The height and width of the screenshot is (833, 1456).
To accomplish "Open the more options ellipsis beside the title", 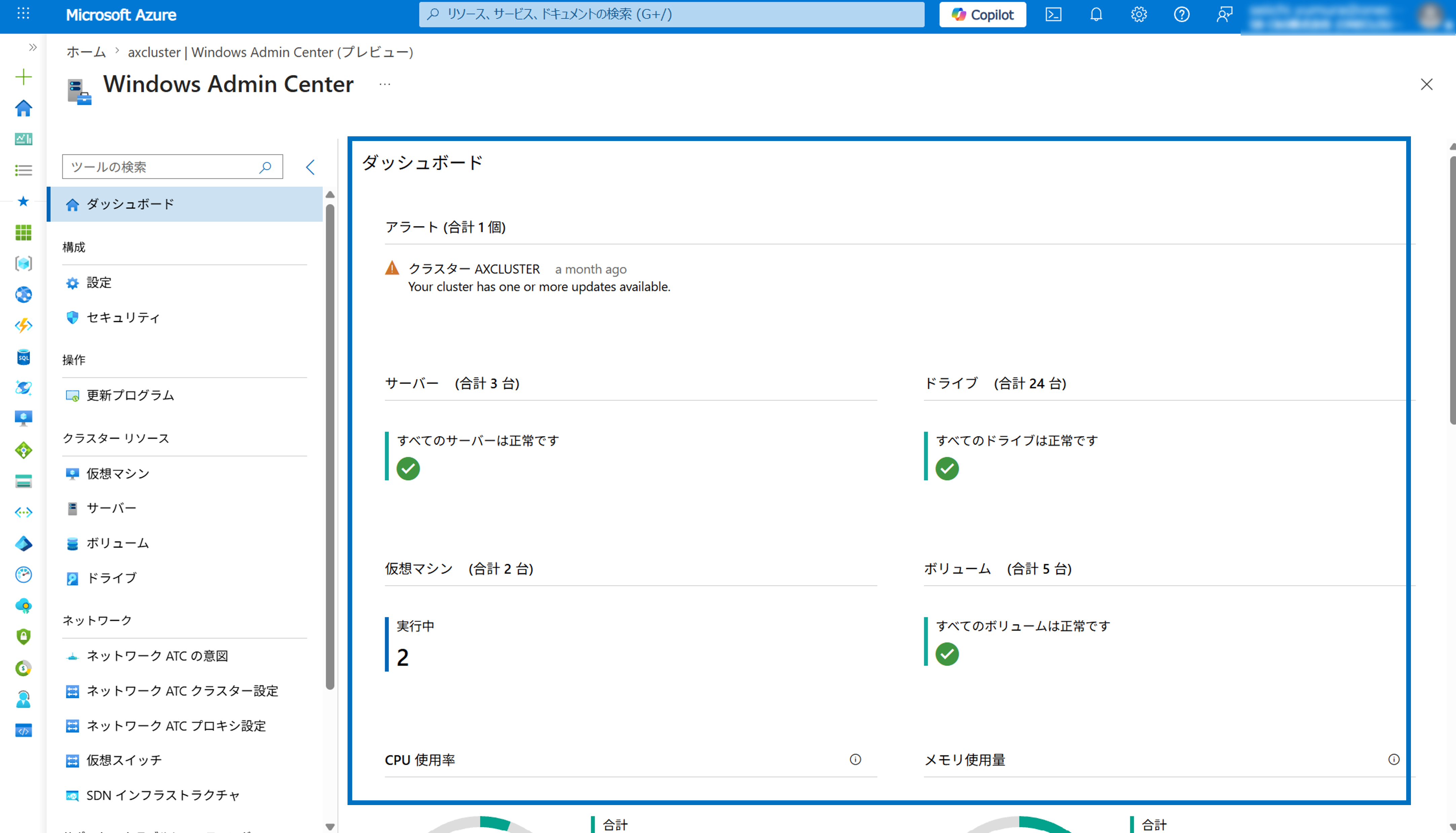I will pyautogui.click(x=385, y=84).
